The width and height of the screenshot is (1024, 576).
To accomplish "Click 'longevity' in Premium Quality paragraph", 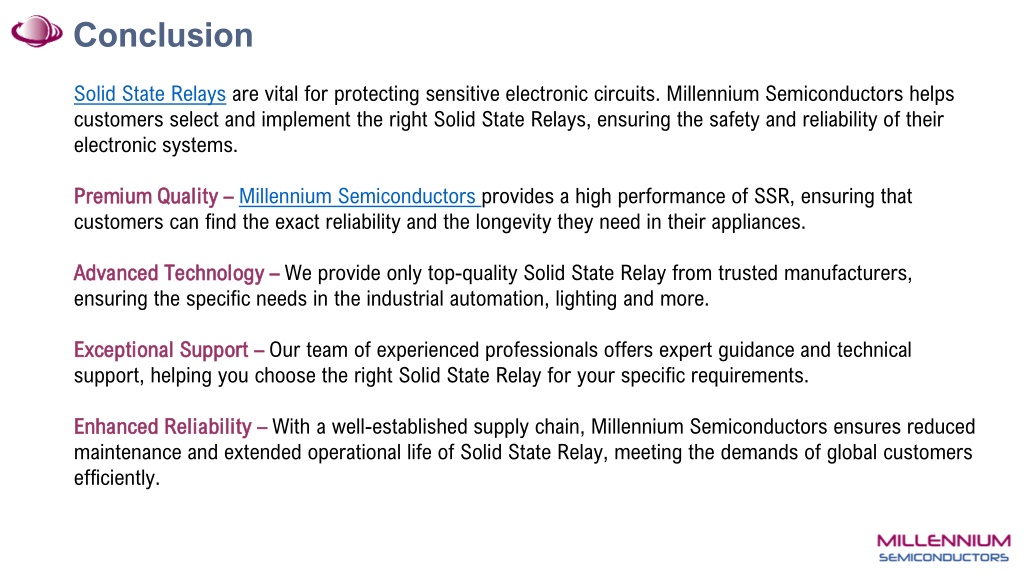I will (513, 222).
